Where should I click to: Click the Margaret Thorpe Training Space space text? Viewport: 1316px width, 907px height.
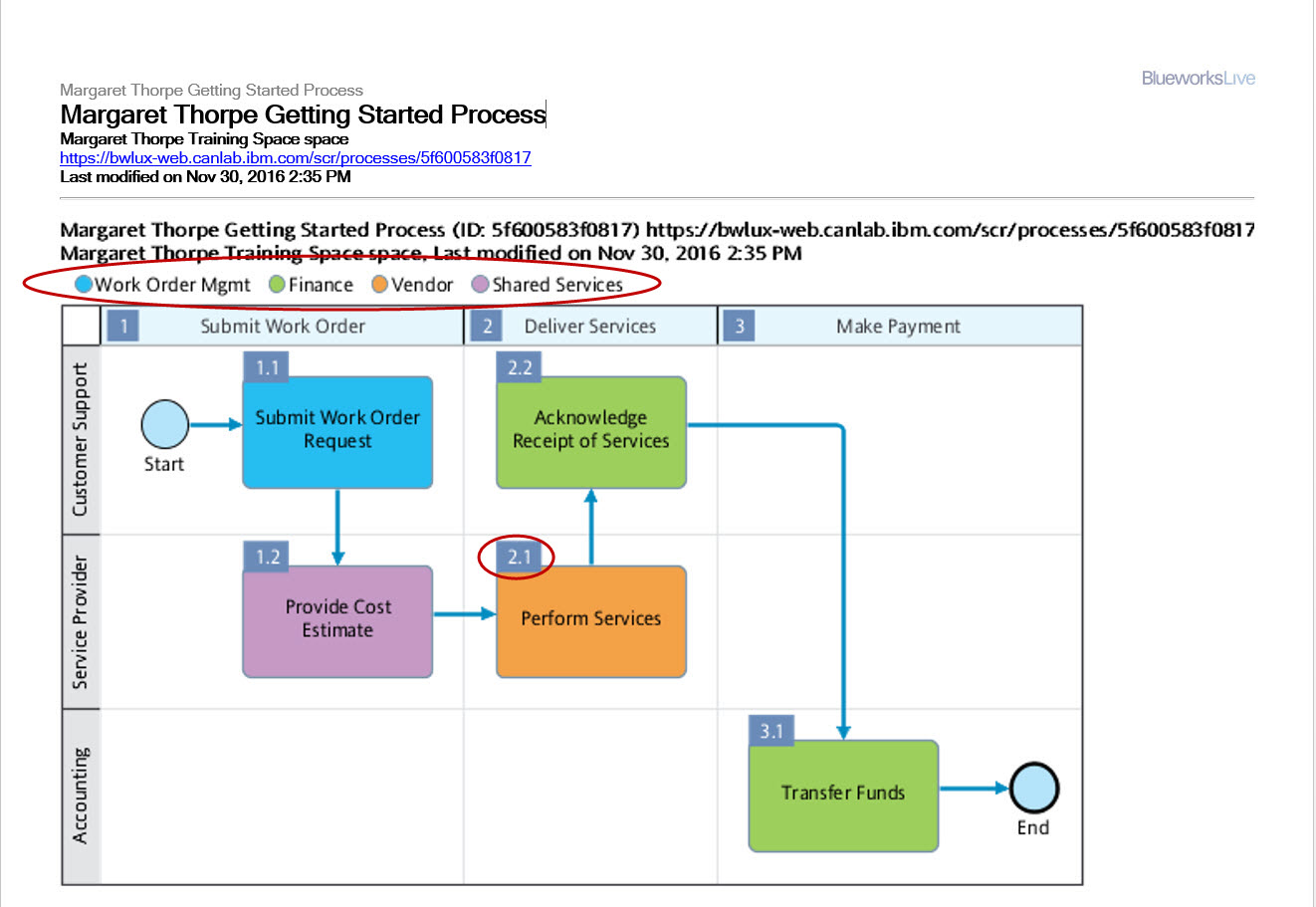pyautogui.click(x=204, y=138)
